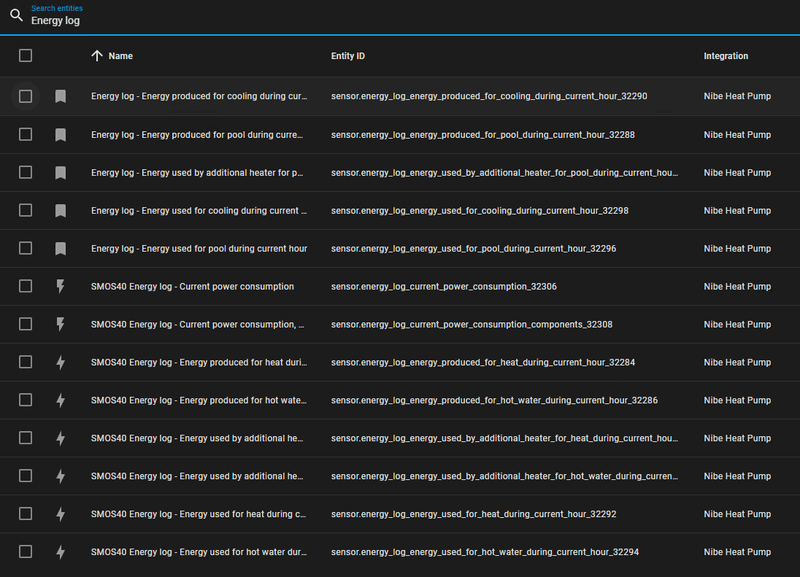
Task: Click lightning icon of additional heater hot water row
Action: [61, 476]
